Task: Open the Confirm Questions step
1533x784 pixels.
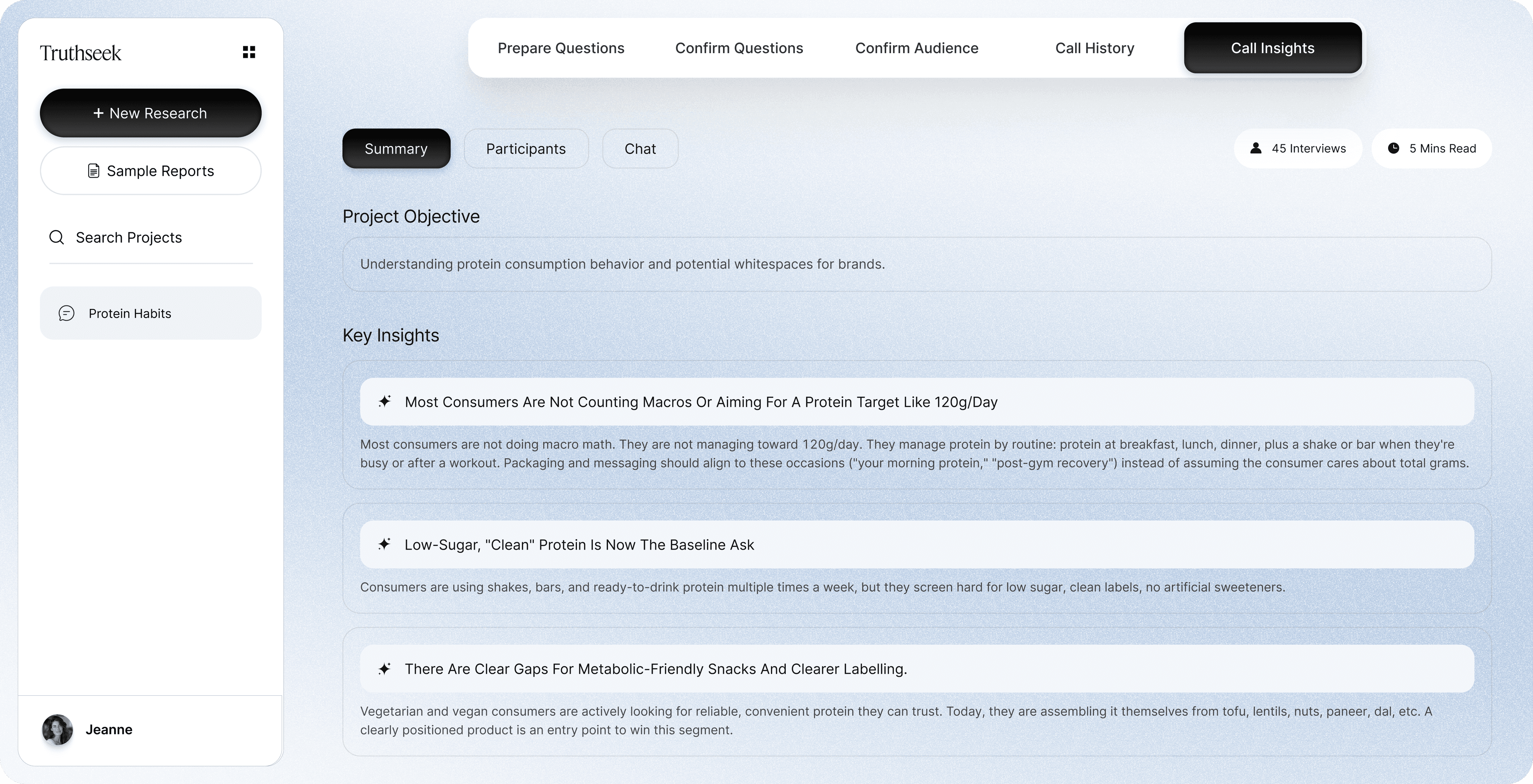Action: pyautogui.click(x=739, y=48)
